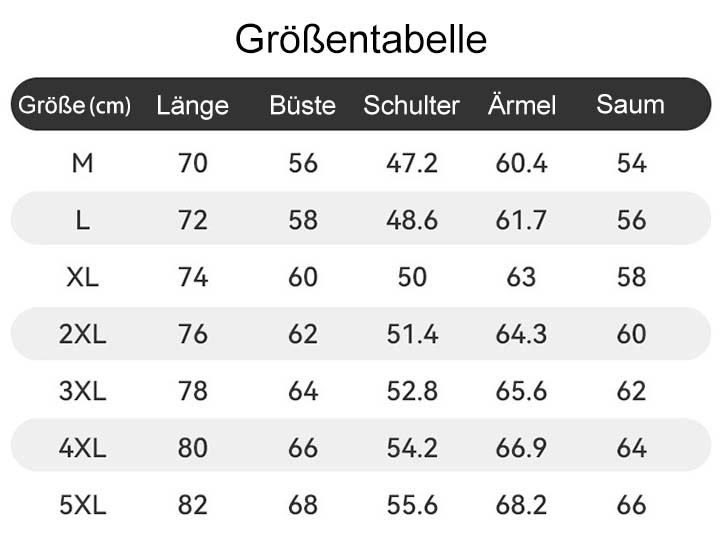Click the 2XL size row label

[82, 334]
